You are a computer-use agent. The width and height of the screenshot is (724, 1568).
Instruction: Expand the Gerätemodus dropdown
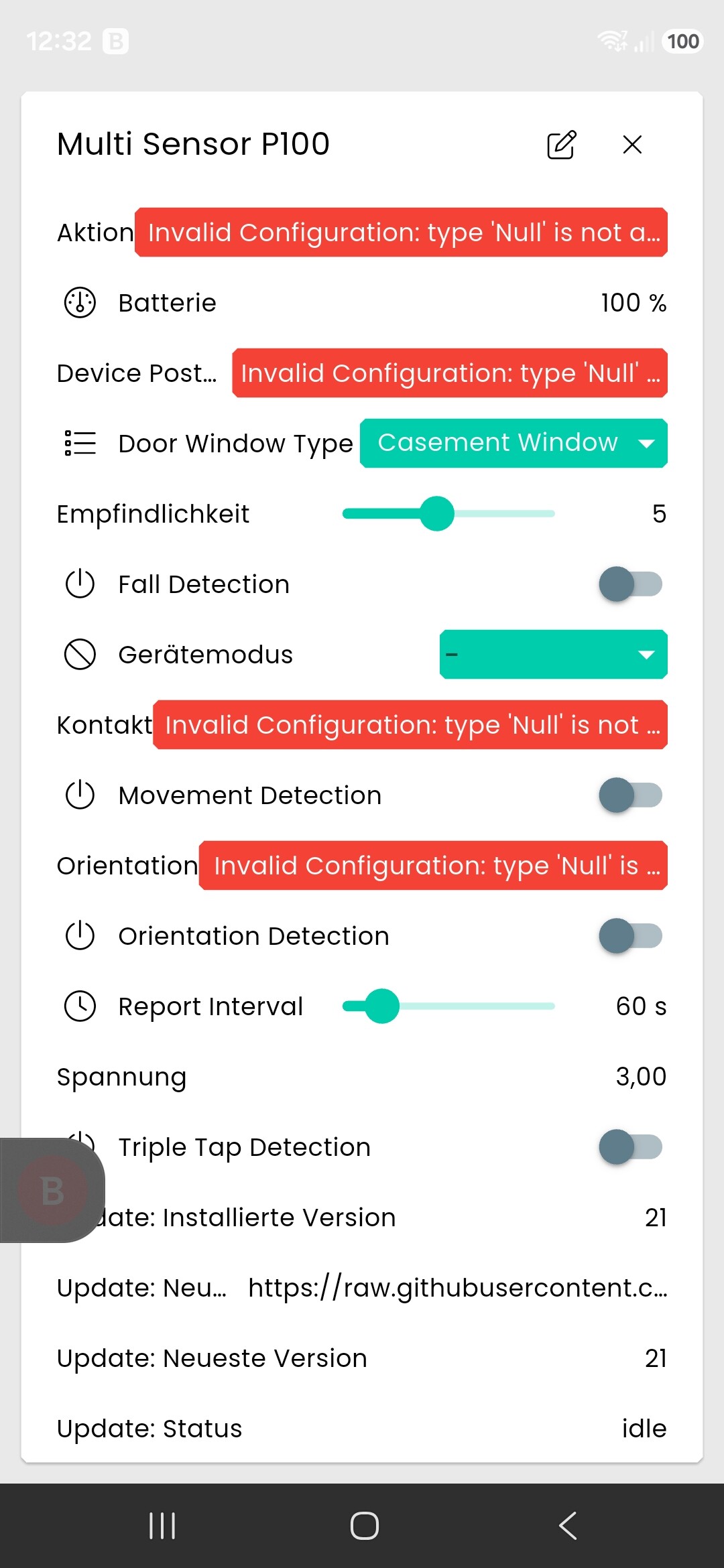(x=554, y=654)
